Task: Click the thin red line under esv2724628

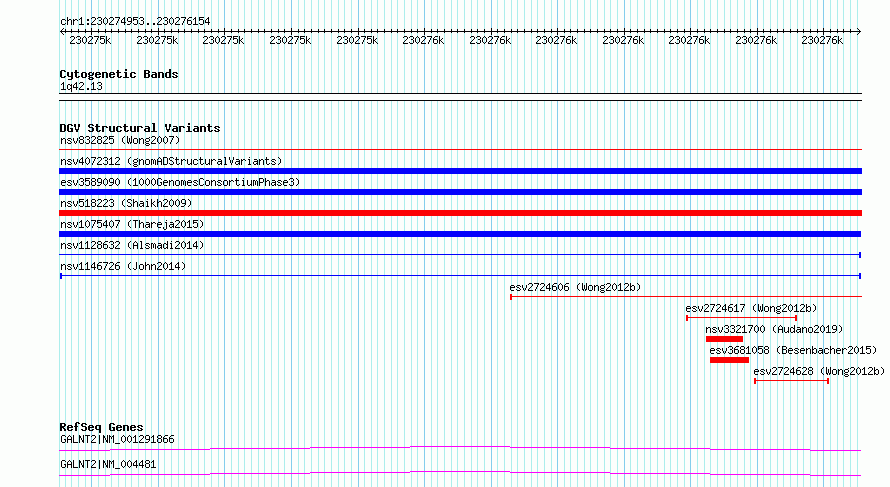Action: coord(791,381)
